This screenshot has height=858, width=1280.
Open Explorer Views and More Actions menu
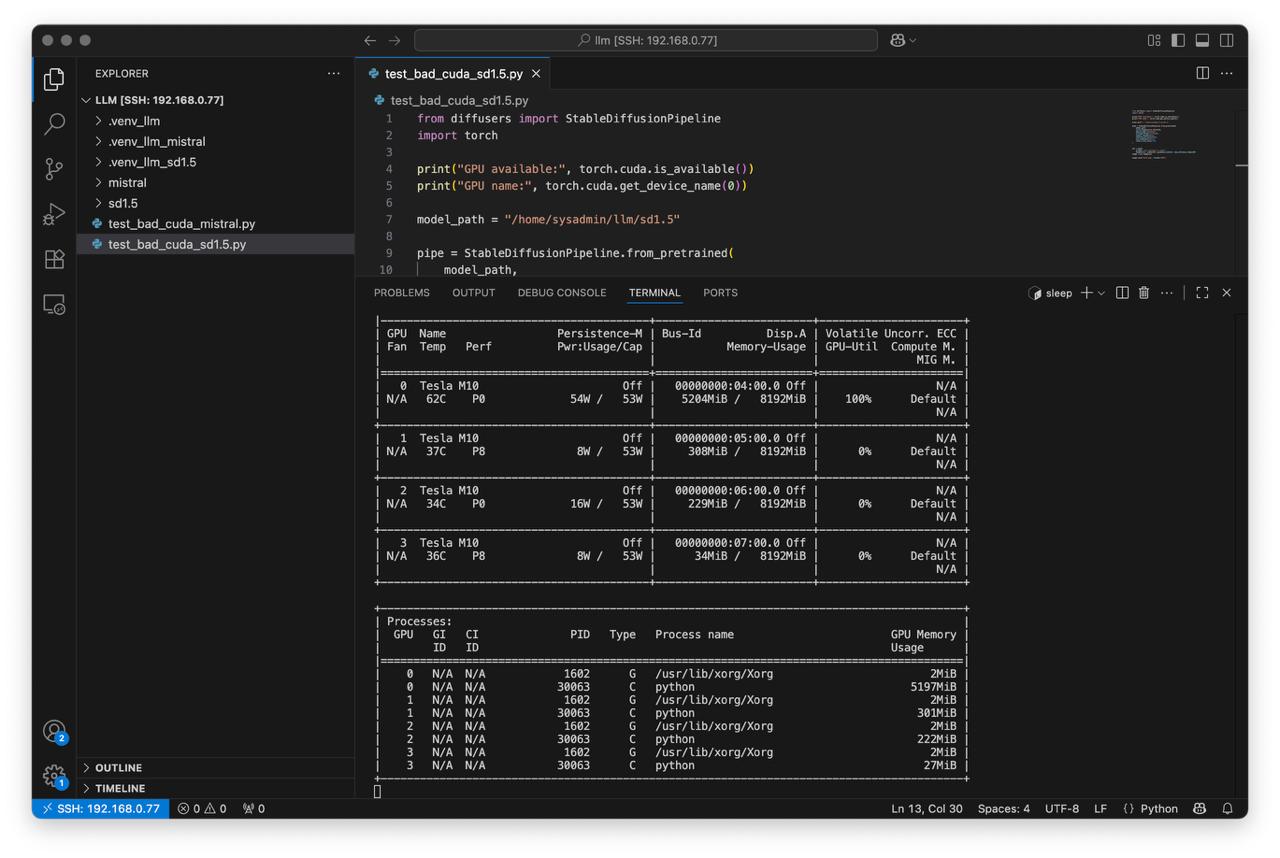[x=334, y=73]
